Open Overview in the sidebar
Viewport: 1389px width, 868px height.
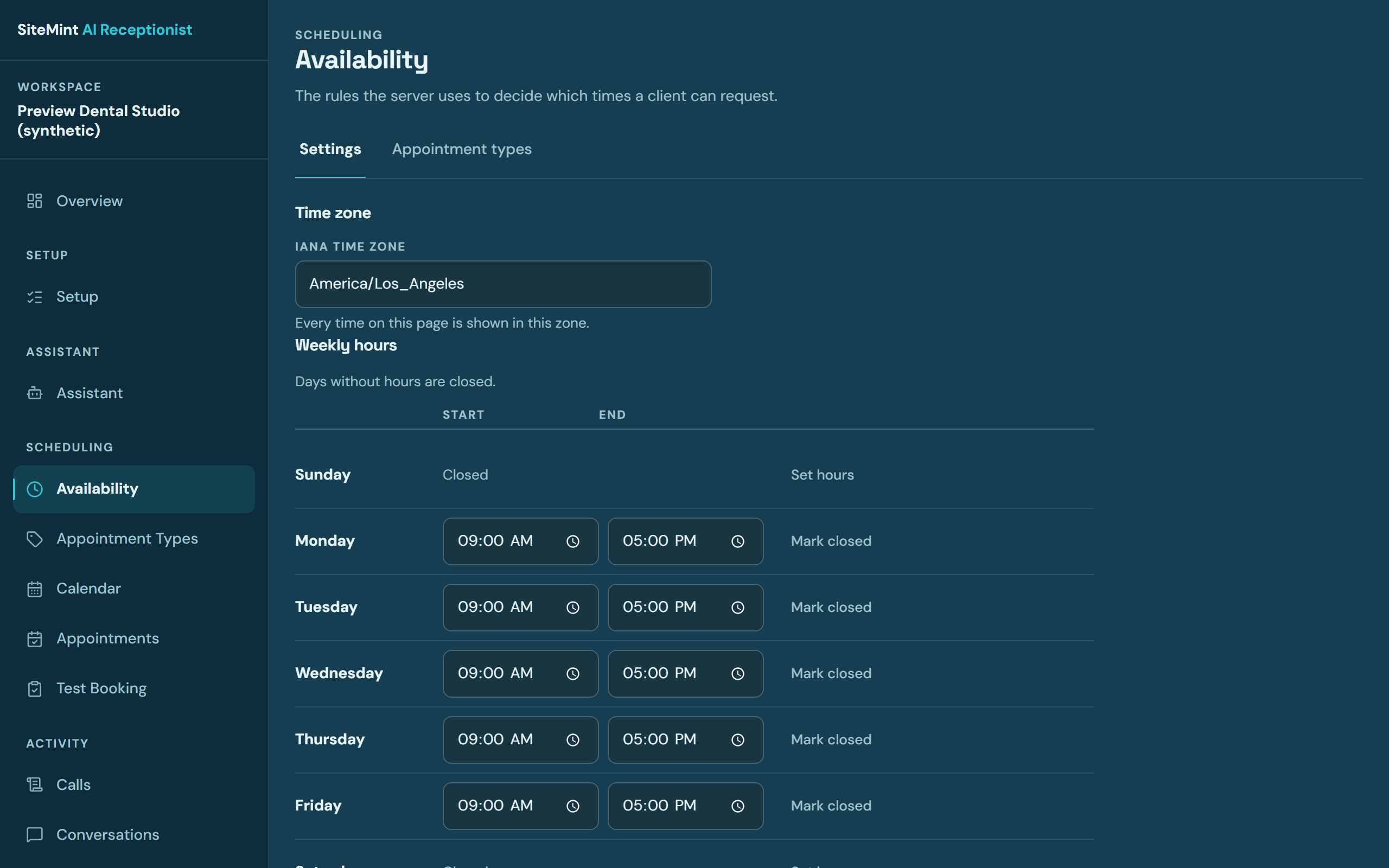tap(133, 201)
